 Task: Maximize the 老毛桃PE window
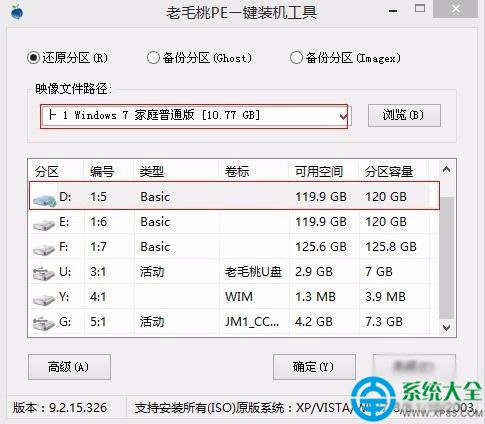click(420, 8)
